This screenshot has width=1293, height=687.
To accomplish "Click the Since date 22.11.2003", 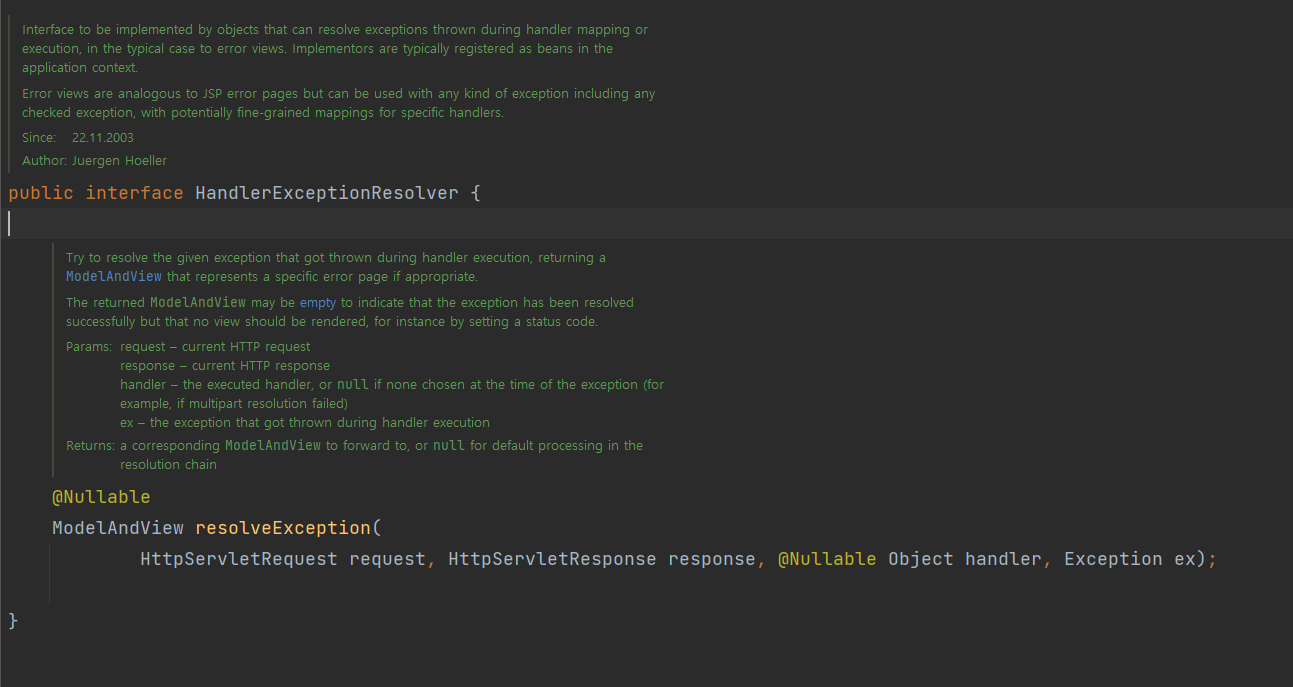I will (x=102, y=137).
